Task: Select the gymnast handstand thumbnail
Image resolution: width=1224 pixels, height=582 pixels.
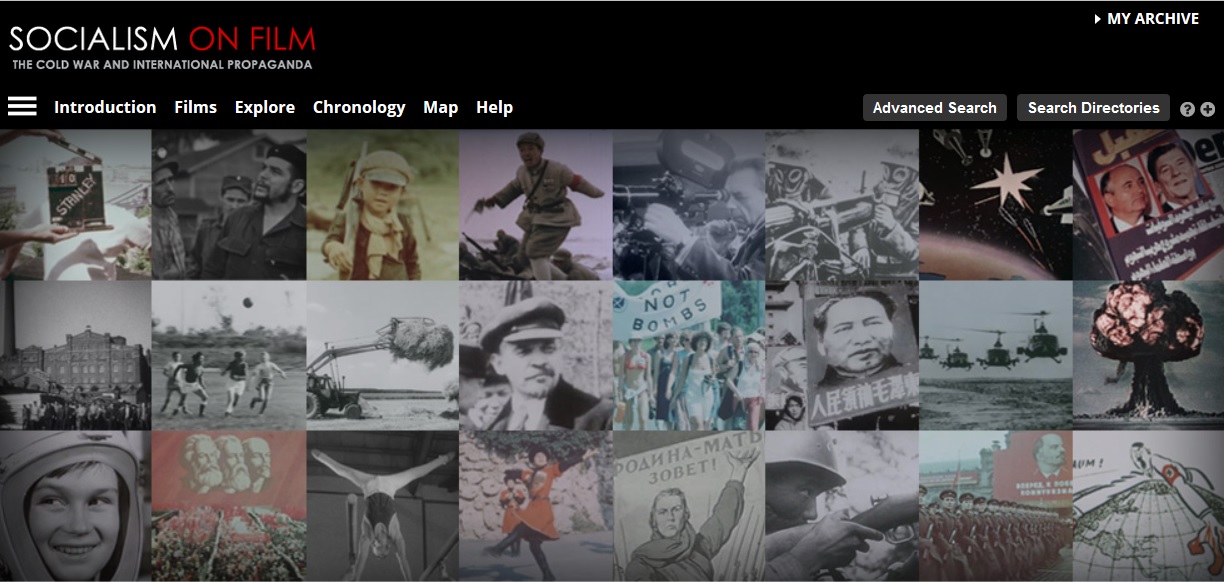Action: [382, 506]
